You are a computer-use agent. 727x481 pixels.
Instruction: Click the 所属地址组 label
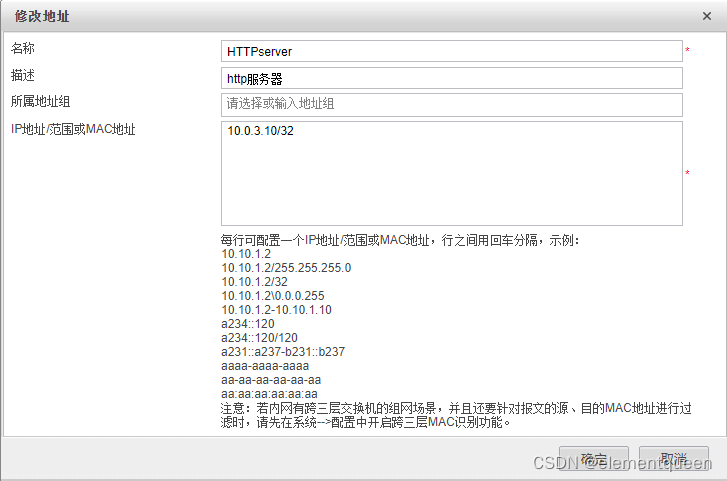point(40,102)
